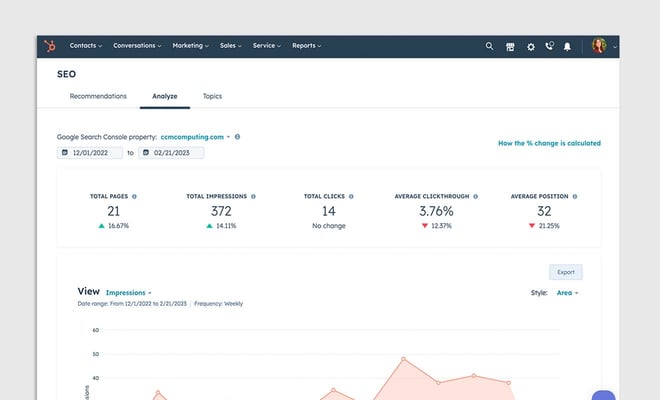660x400 pixels.
Task: Expand the Conversations menu
Action: pyautogui.click(x=137, y=45)
